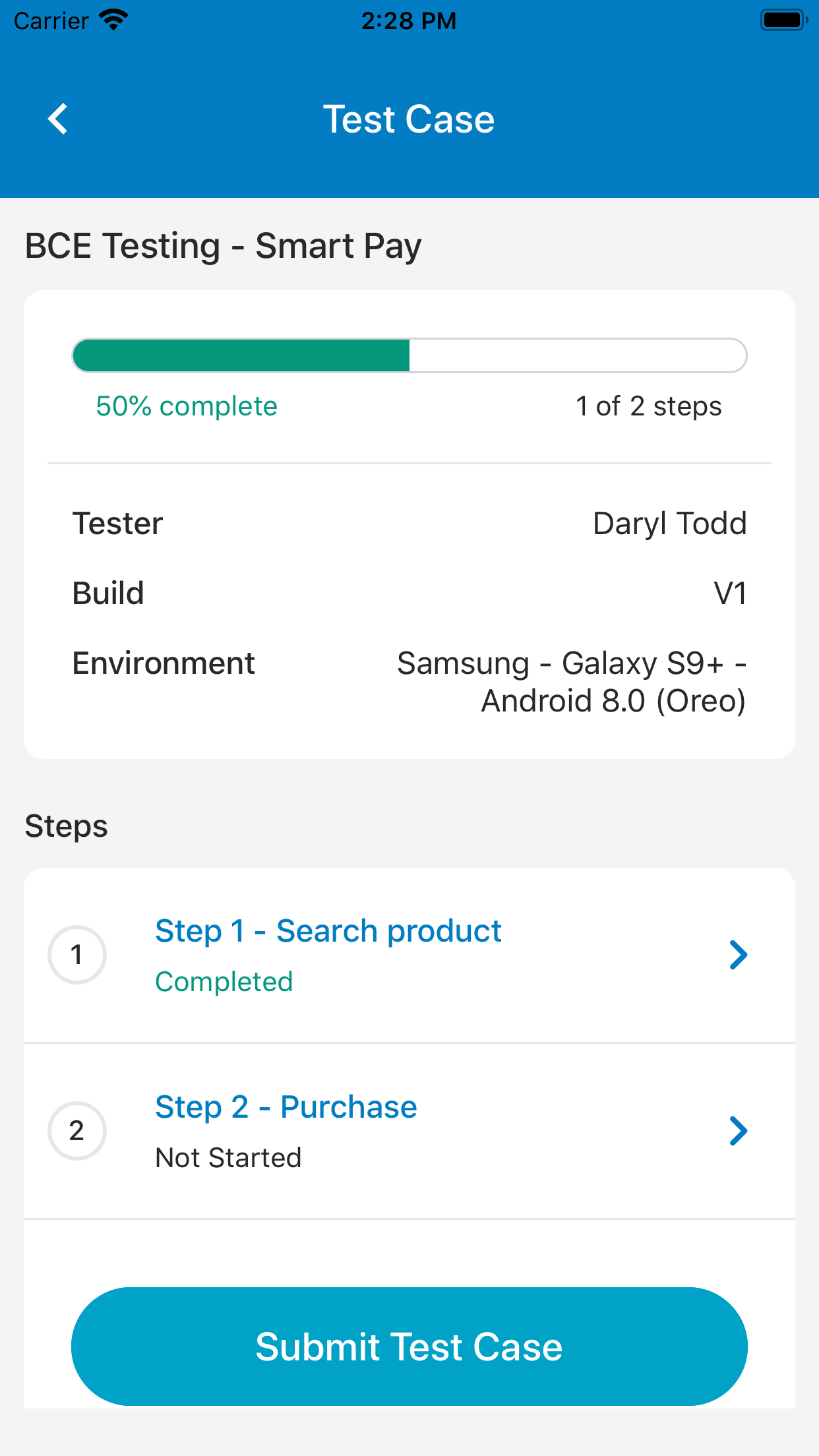
Task: Select the Daryl Todd tester name
Action: (x=669, y=524)
